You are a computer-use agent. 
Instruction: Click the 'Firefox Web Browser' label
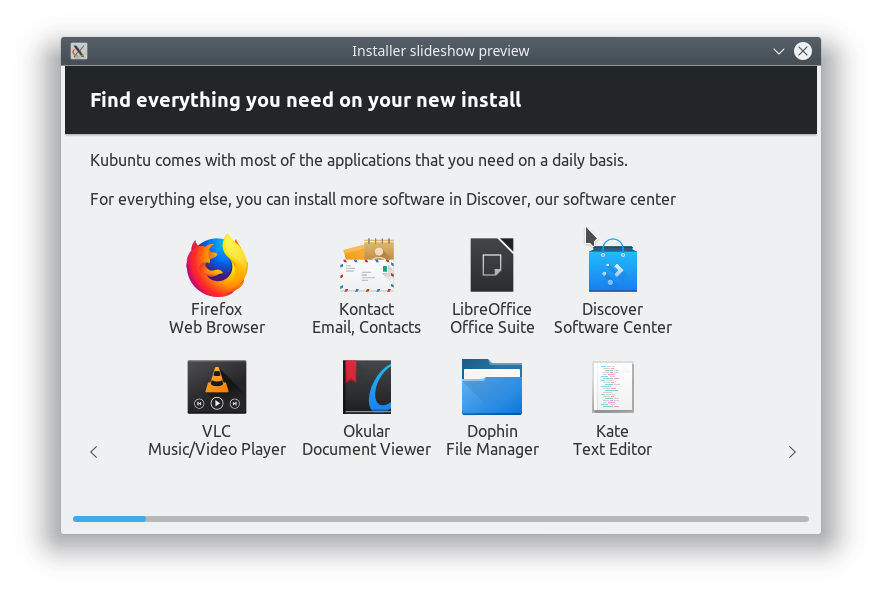(x=217, y=318)
